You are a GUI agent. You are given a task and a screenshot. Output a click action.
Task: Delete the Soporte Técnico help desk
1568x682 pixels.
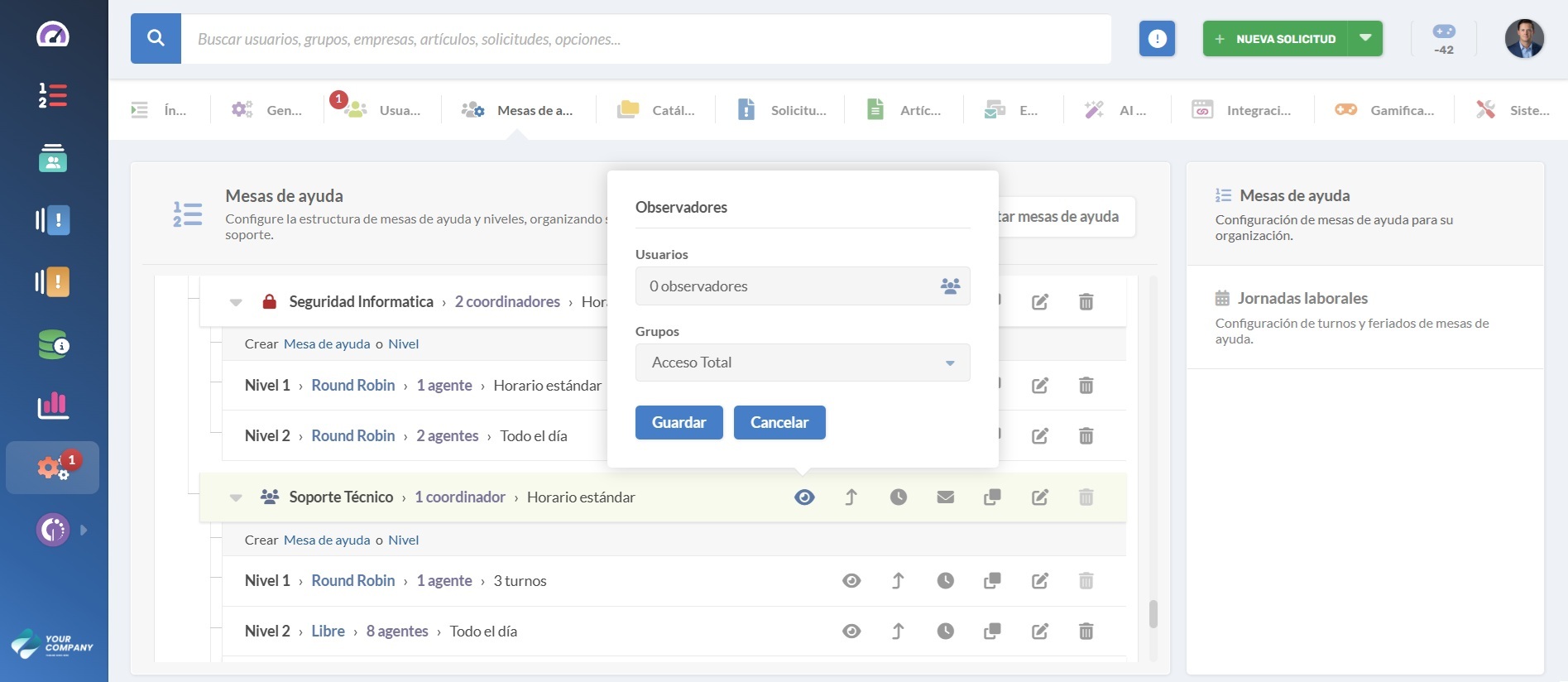1086,497
